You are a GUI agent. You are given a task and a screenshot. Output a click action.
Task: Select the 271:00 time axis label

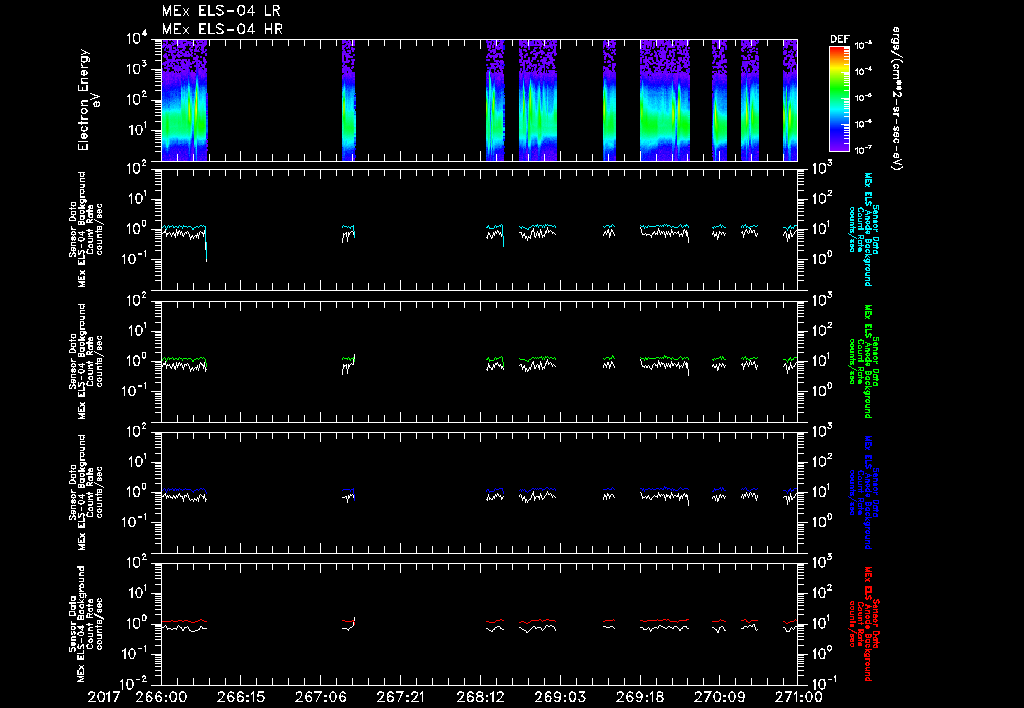797,697
